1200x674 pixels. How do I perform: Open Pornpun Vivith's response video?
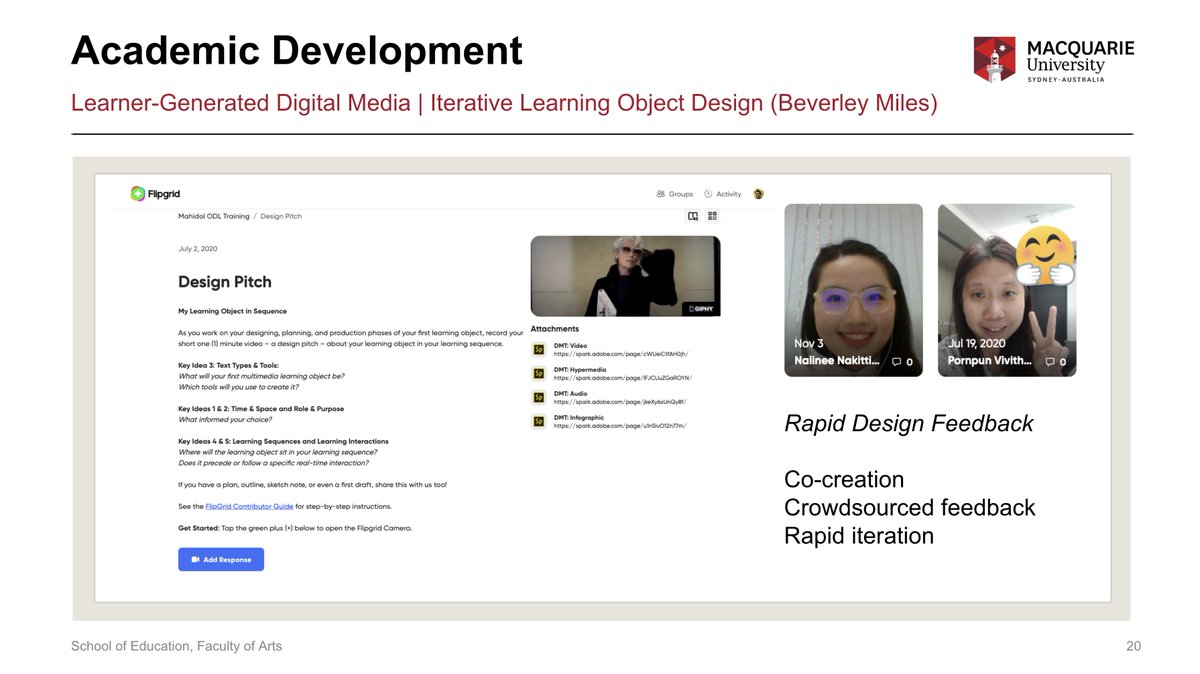[x=1007, y=290]
